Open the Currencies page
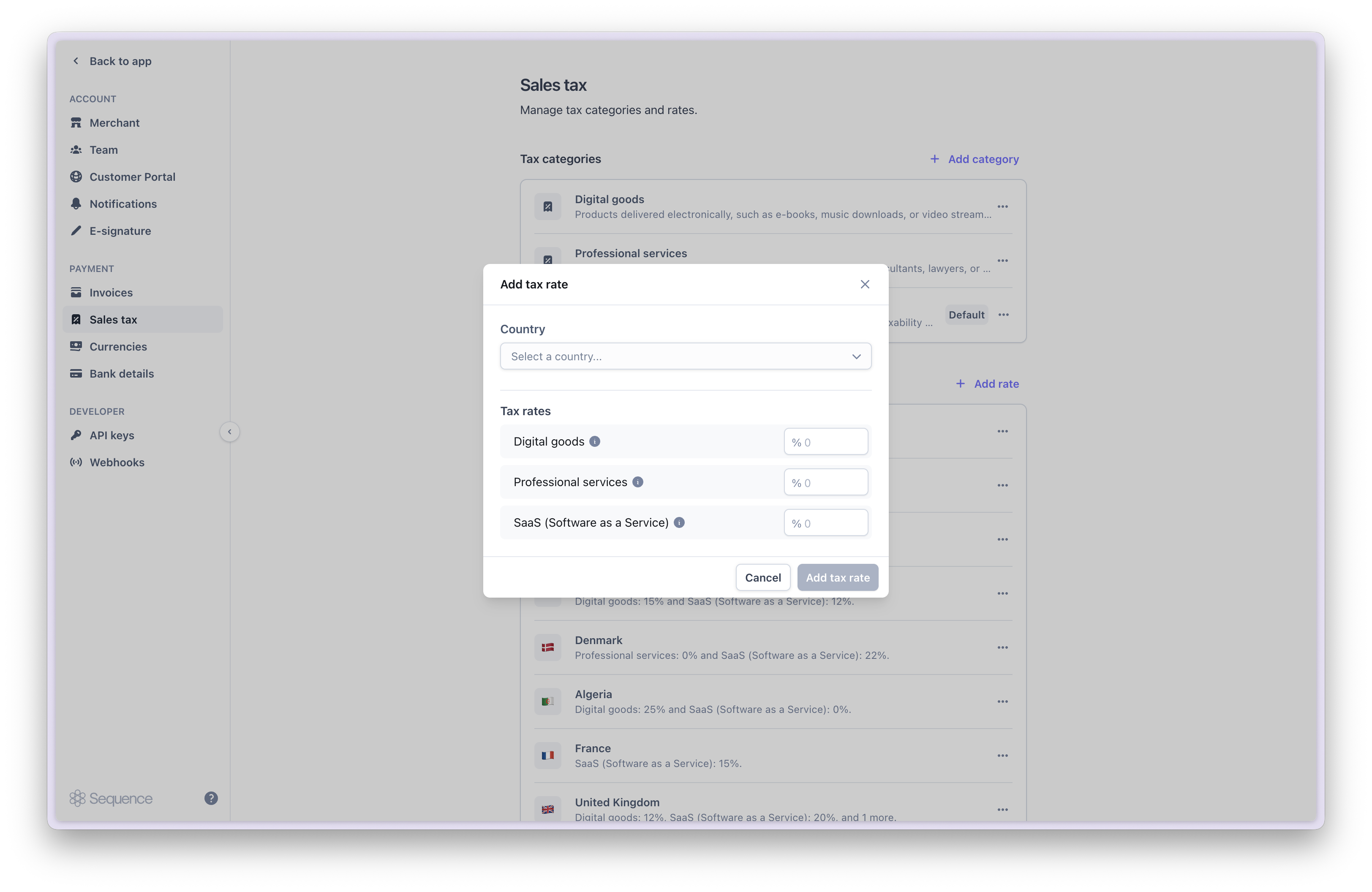This screenshot has width=1372, height=892. (x=117, y=346)
